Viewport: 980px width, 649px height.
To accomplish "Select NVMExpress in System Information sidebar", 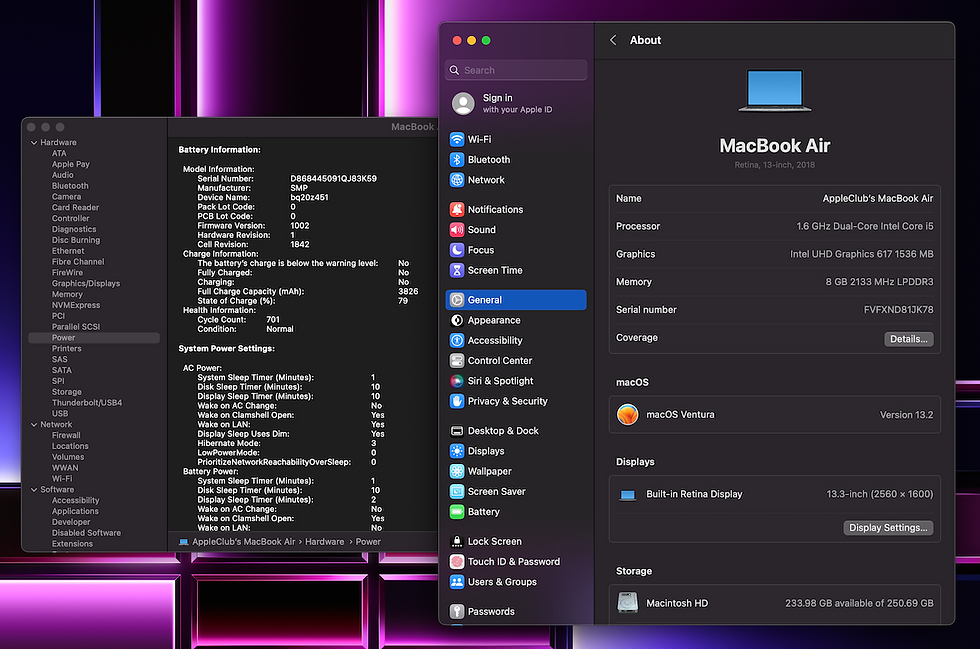I will (76, 305).
